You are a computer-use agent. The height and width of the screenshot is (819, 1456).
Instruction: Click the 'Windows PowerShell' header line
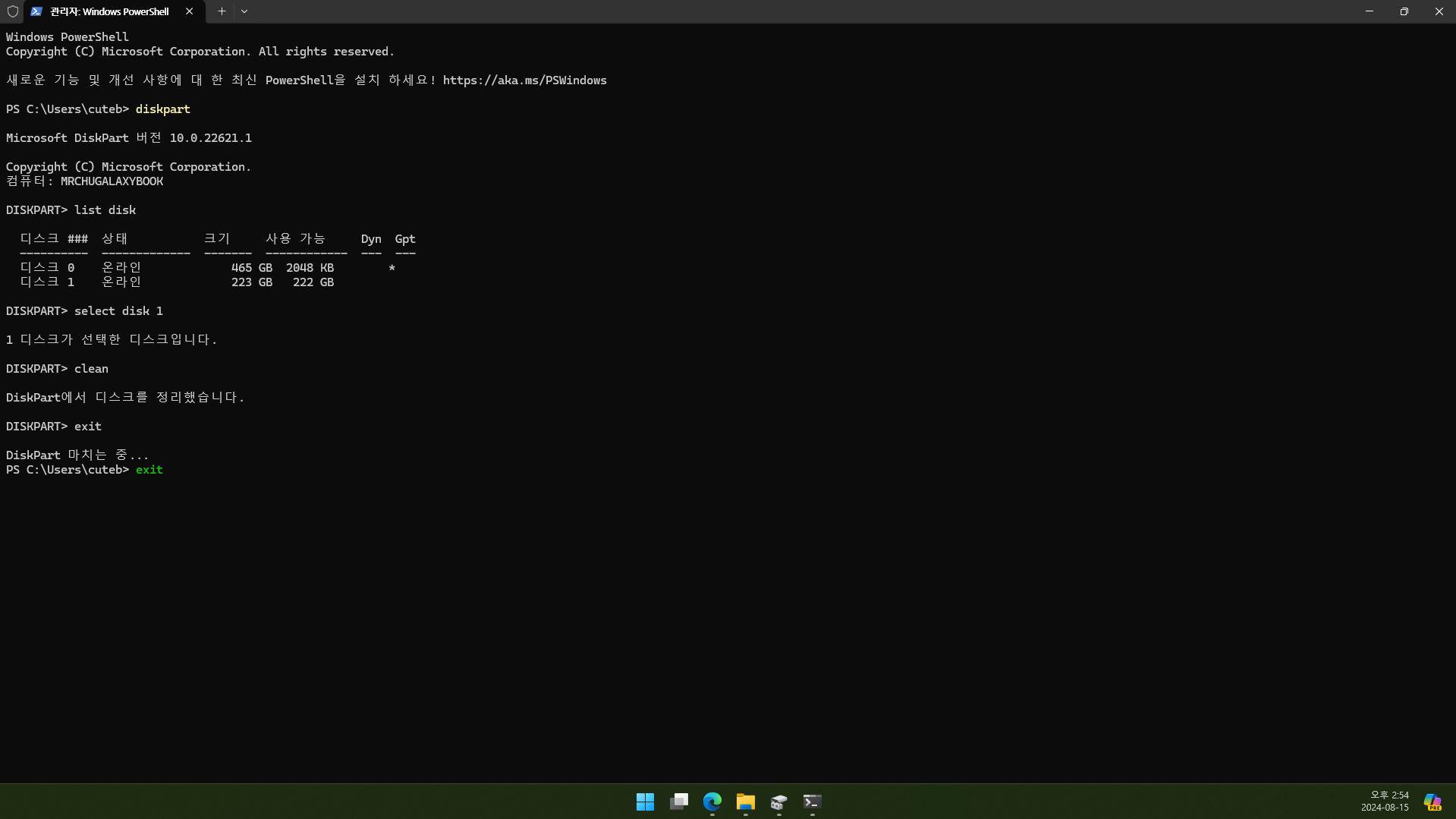[68, 37]
